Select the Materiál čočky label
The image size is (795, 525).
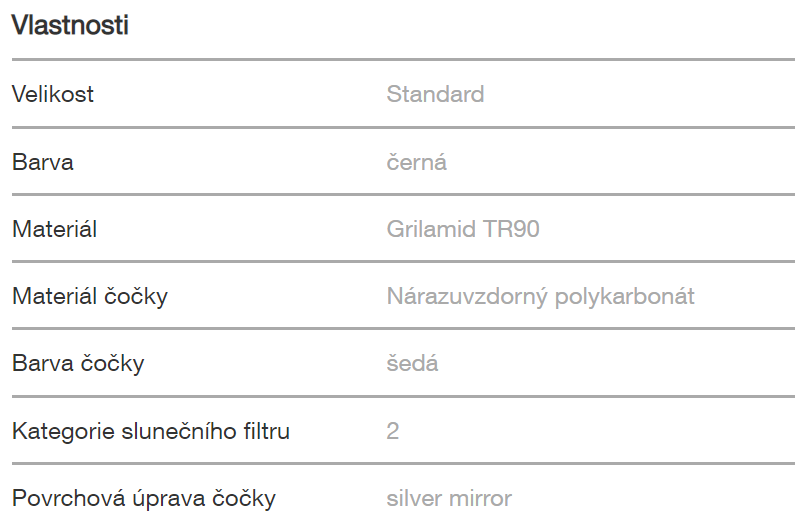coord(90,296)
